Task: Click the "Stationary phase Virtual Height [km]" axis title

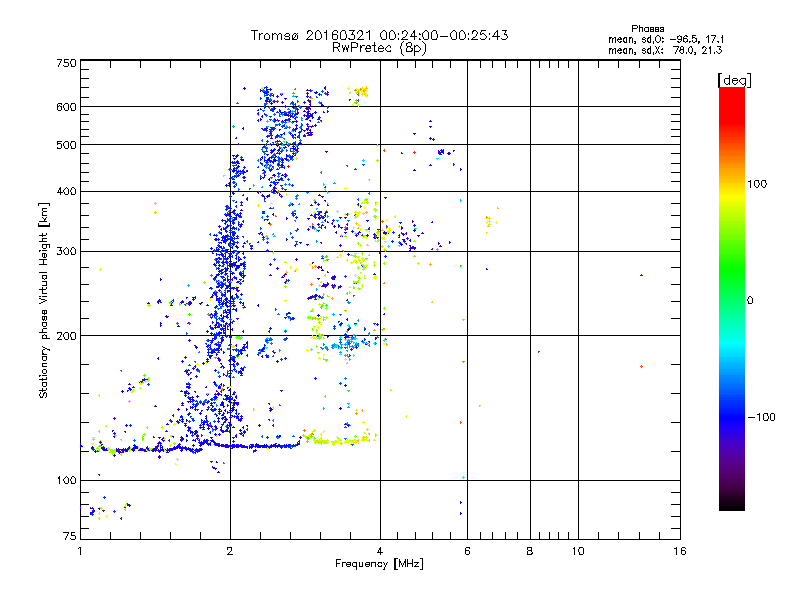Action: pyautogui.click(x=44, y=300)
